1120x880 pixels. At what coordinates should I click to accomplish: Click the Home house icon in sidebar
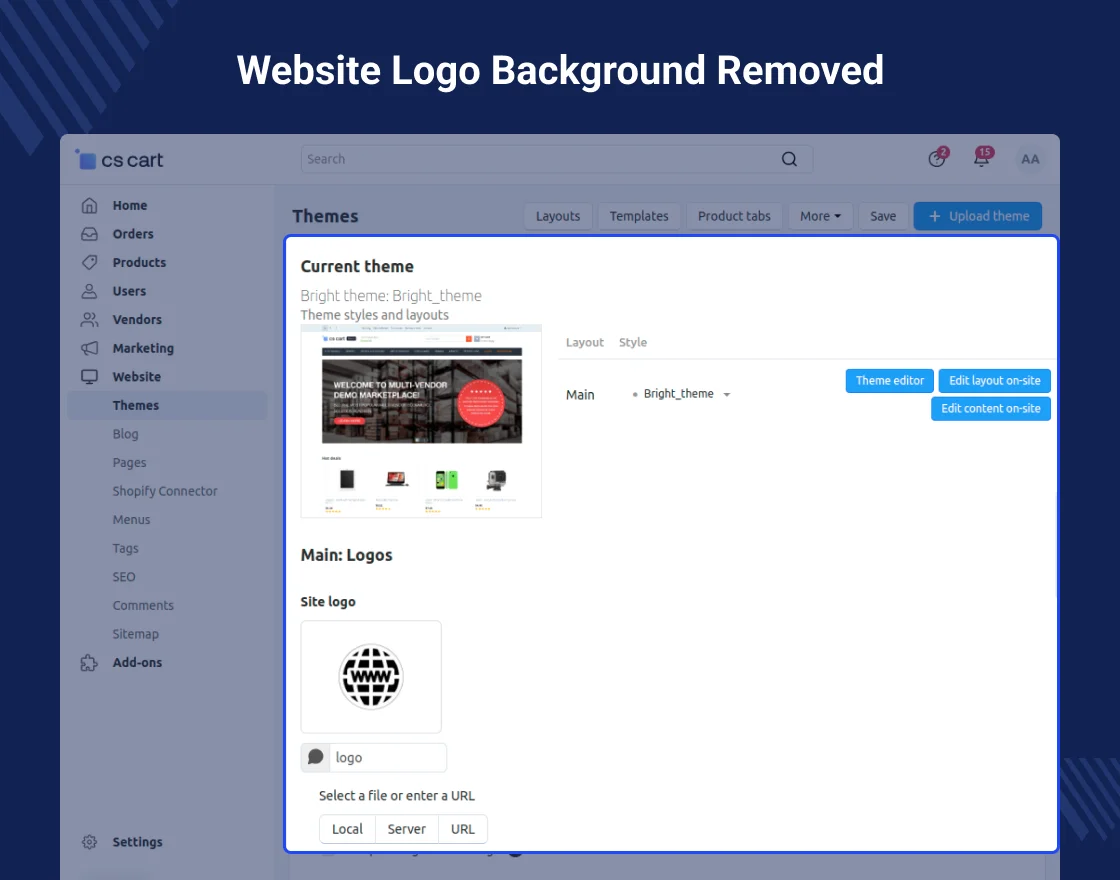coord(90,206)
